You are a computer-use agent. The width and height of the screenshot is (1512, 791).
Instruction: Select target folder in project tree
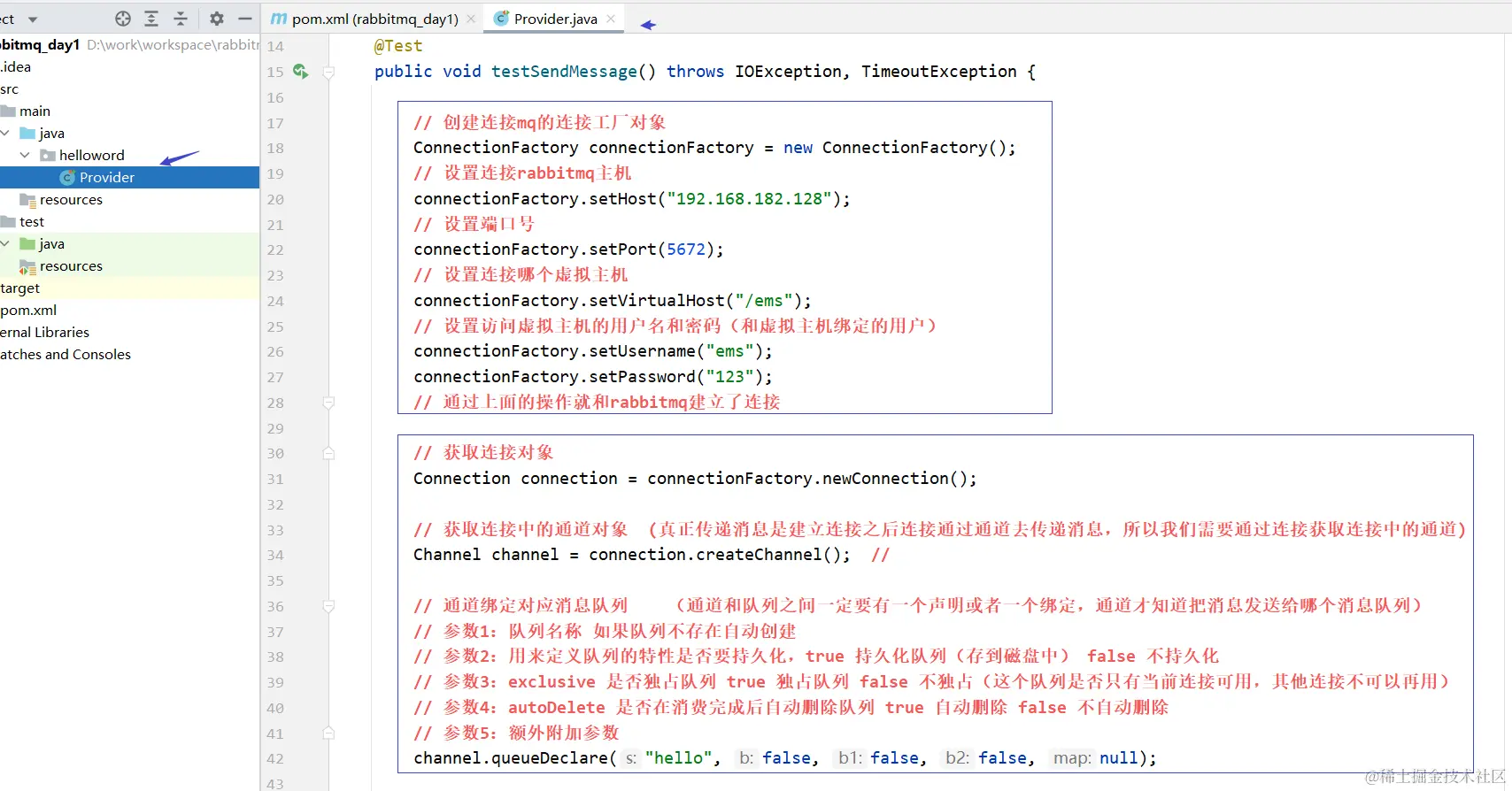[20, 288]
